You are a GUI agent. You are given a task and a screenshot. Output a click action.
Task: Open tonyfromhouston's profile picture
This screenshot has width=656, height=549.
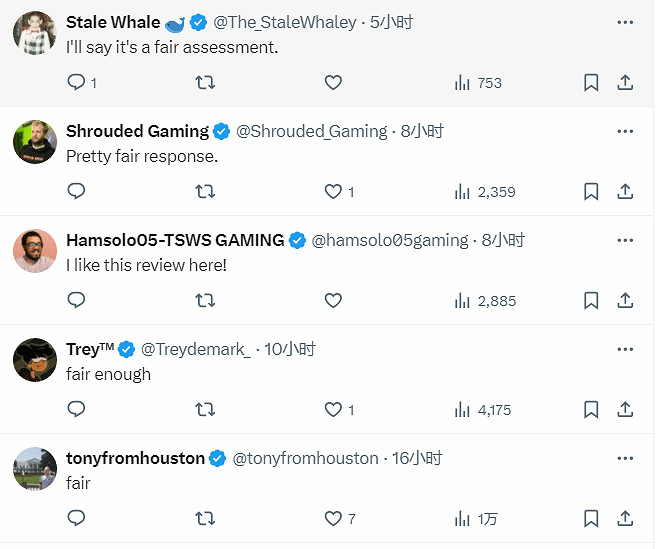tap(34, 469)
